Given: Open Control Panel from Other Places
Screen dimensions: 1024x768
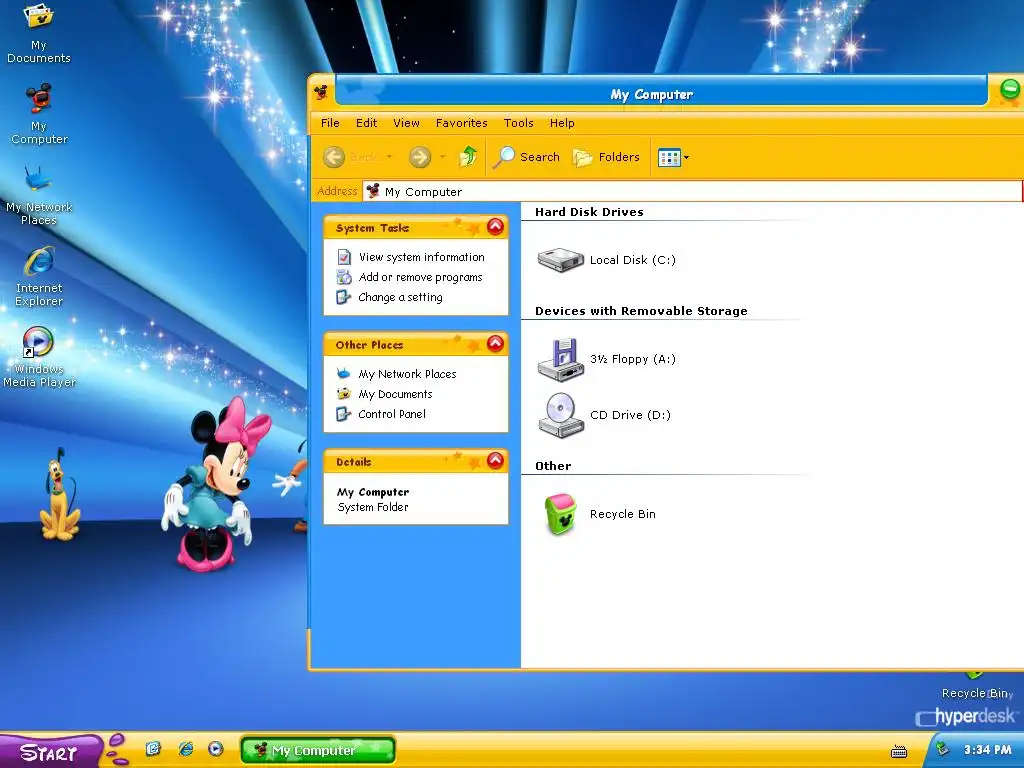Looking at the screenshot, I should coord(392,414).
